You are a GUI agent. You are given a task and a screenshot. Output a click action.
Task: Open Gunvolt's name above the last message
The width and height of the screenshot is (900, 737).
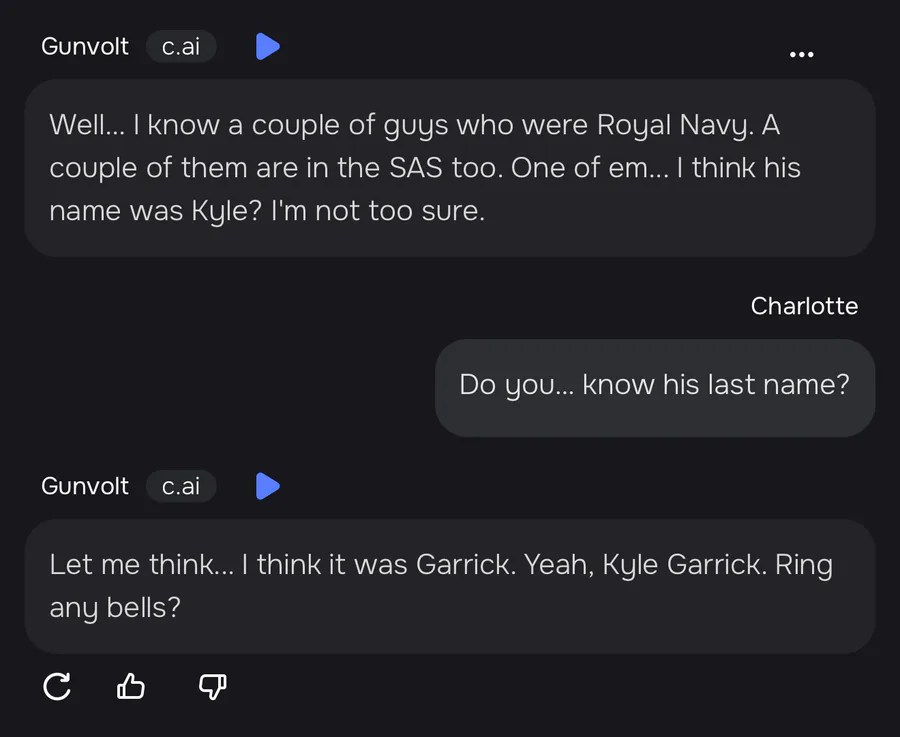coord(85,486)
